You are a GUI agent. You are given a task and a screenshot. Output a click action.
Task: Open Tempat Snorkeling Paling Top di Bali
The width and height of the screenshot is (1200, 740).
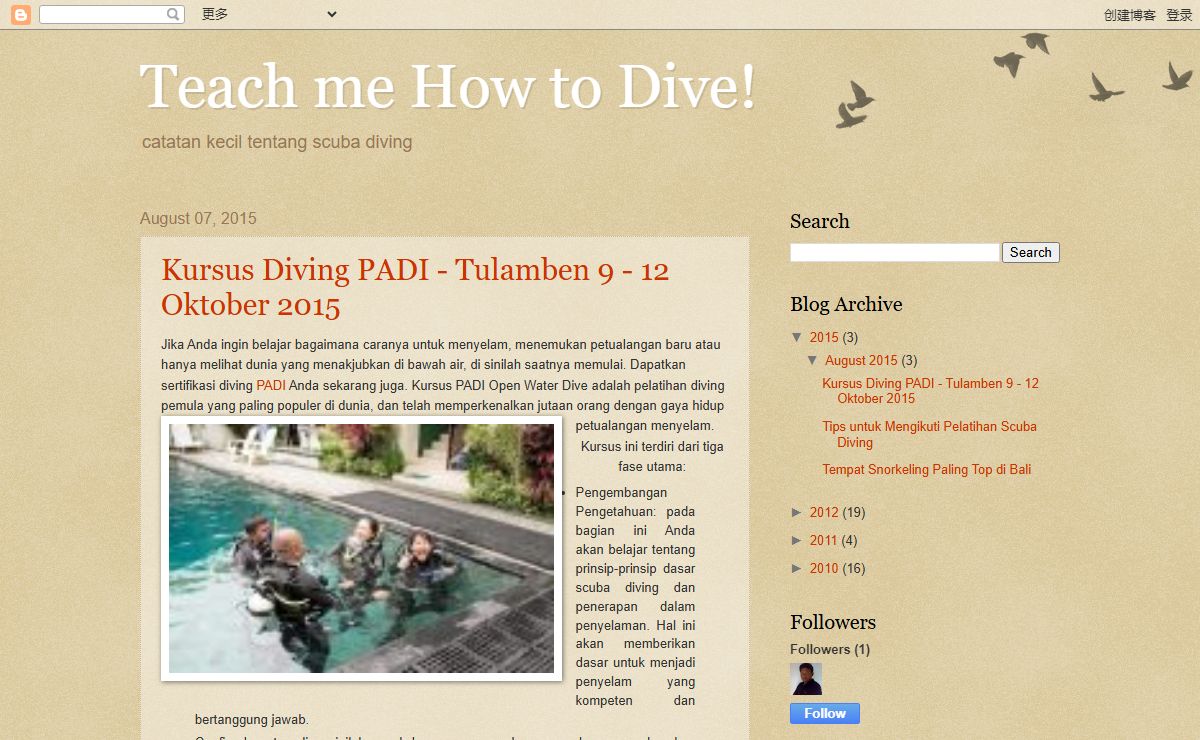[x=926, y=469]
